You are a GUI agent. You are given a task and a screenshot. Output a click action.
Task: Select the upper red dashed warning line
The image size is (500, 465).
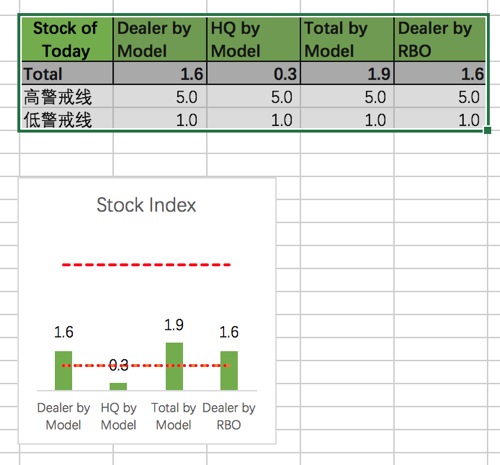coord(146,265)
